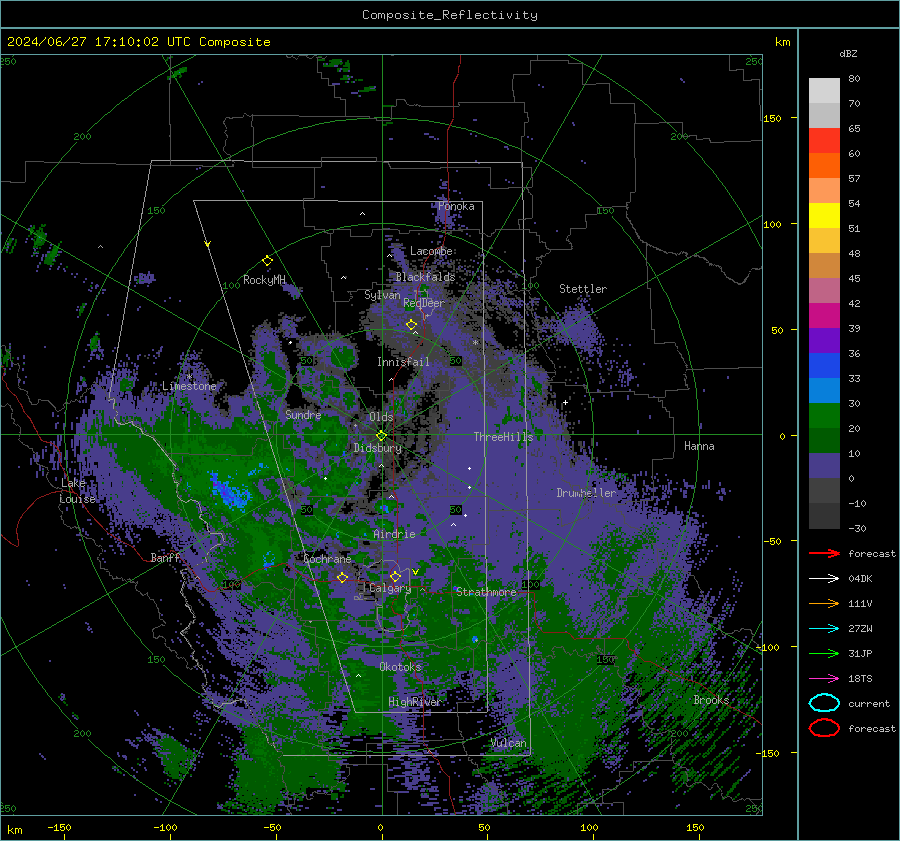
Task: Click the Banff town label
Action: [165, 557]
